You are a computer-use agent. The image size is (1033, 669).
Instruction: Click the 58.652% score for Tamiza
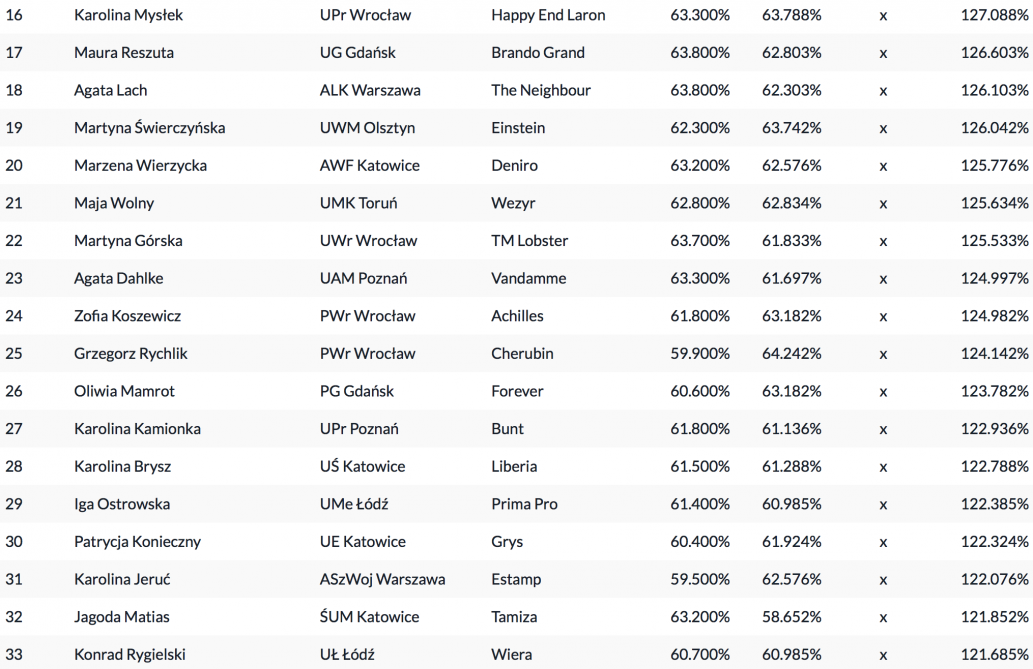click(x=791, y=617)
